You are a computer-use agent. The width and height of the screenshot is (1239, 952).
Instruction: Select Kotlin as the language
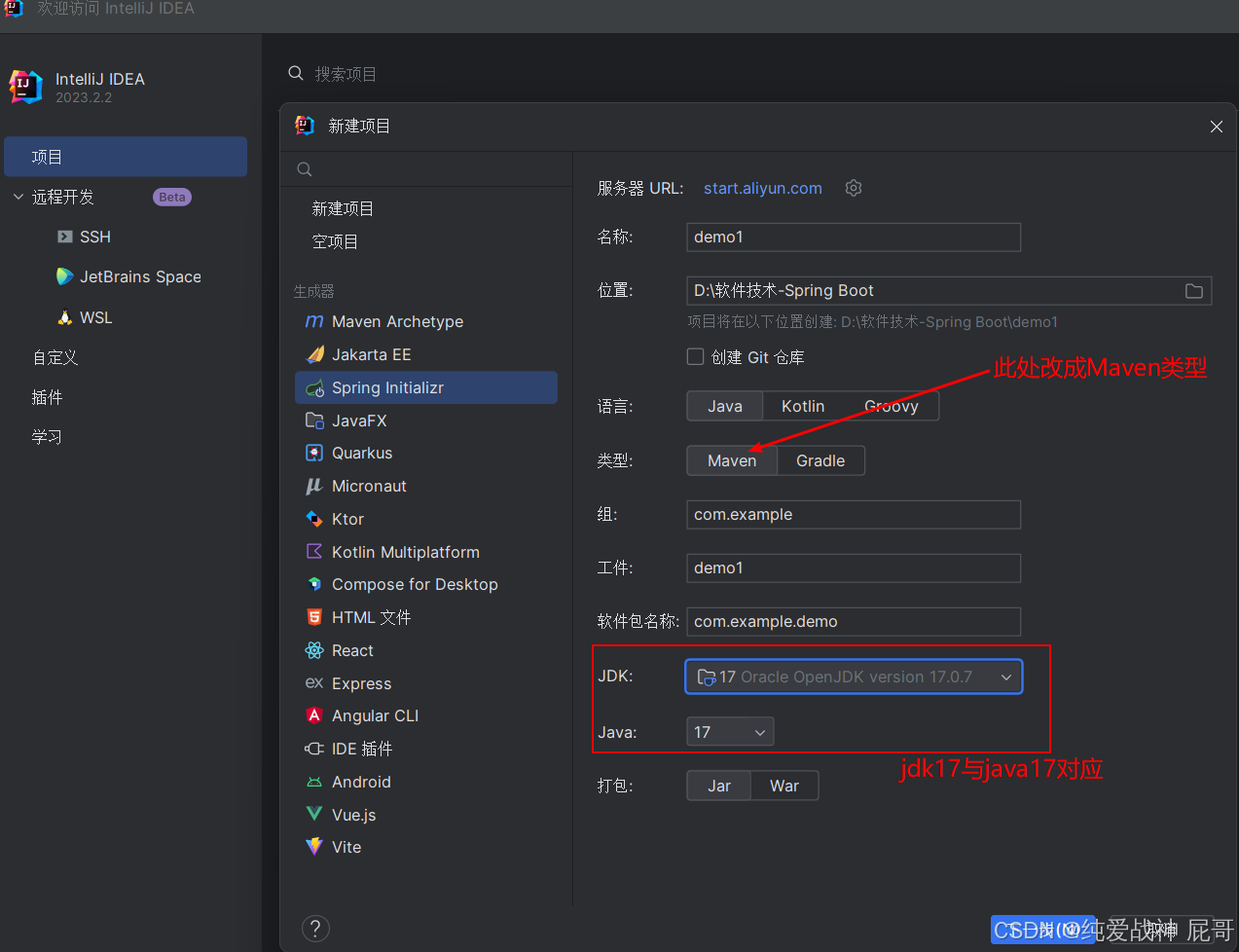coord(803,406)
